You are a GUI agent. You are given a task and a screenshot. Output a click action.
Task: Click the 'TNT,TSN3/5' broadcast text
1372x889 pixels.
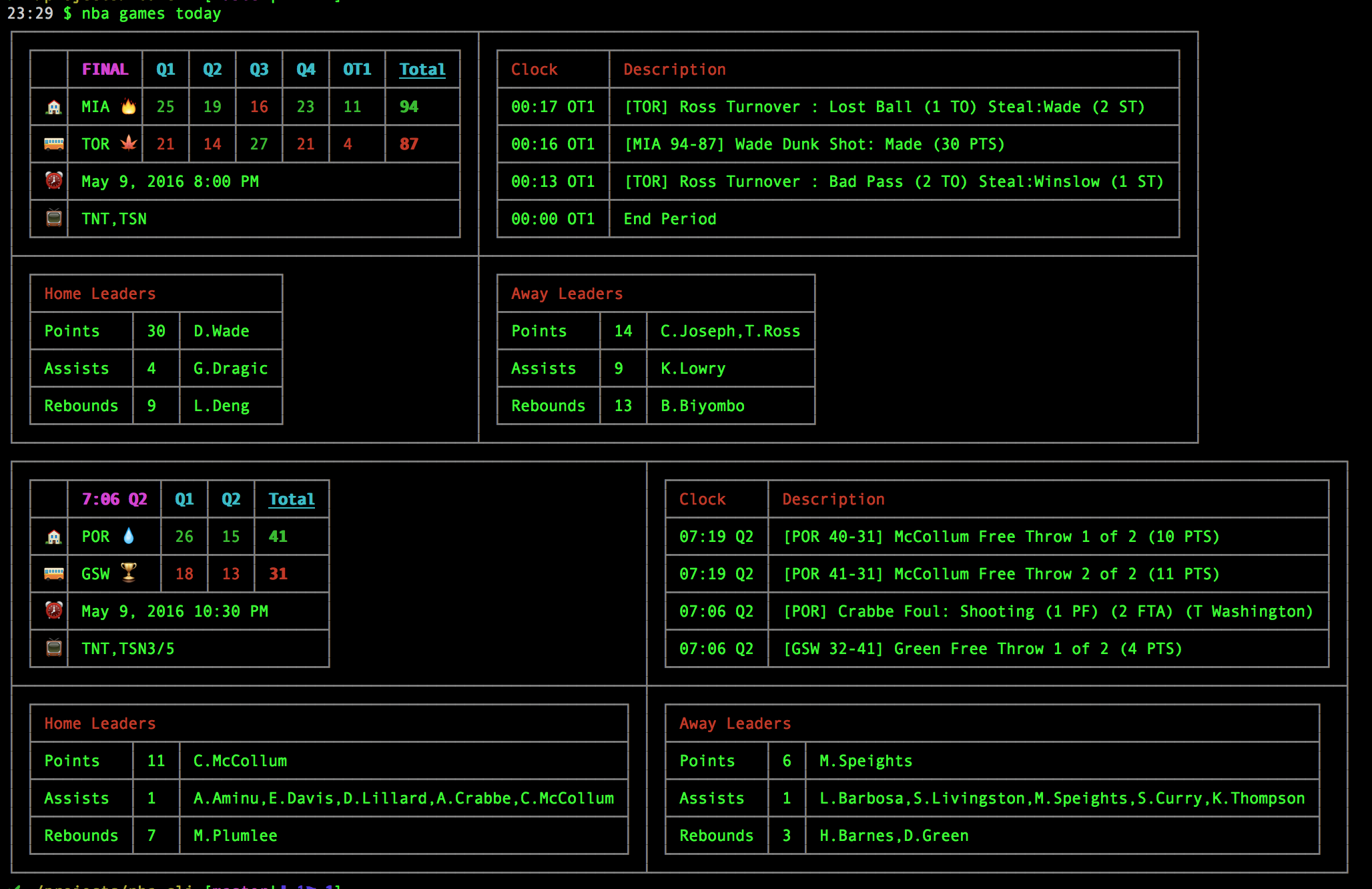click(x=128, y=649)
